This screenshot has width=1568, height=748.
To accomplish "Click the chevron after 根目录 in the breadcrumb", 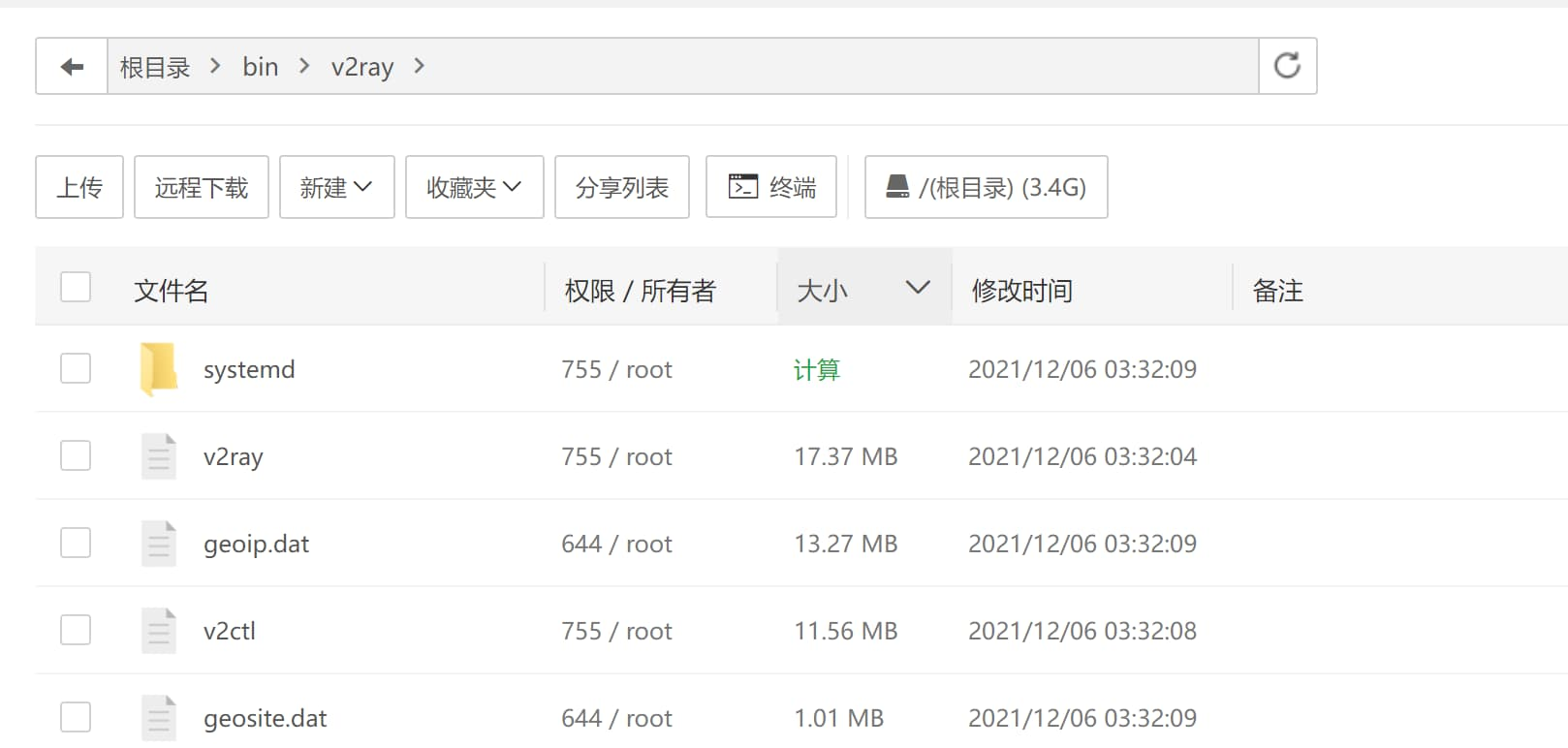I will [x=215, y=66].
